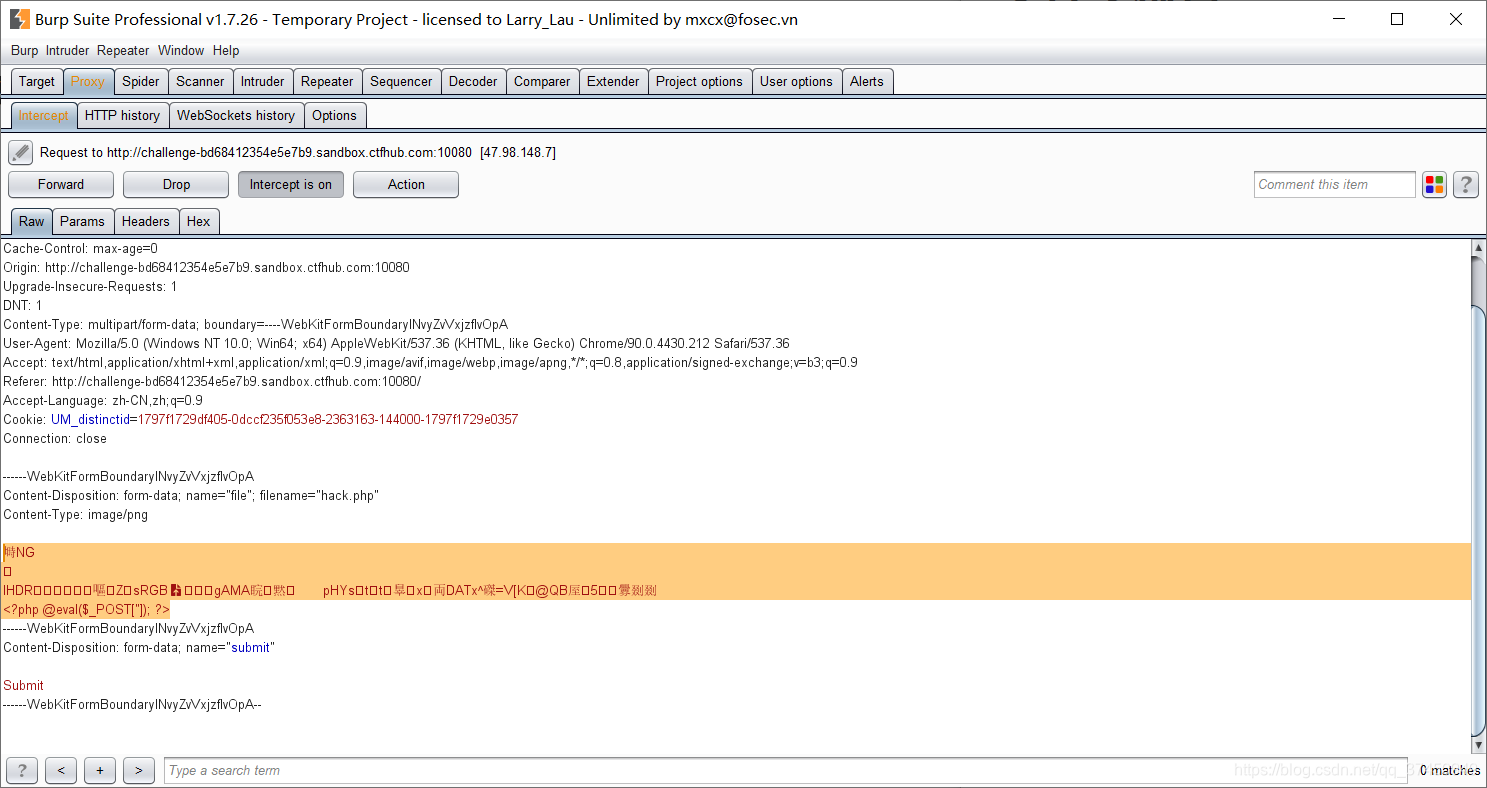This screenshot has width=1487, height=788.
Task: Click the Origin header line
Action: pyautogui.click(x=206, y=267)
